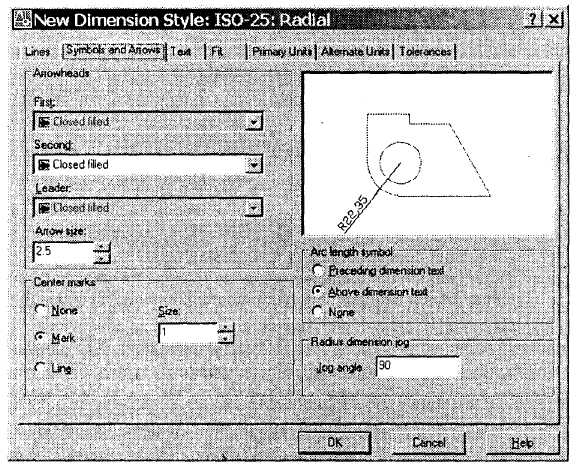Click the dimension style preview image

click(428, 154)
